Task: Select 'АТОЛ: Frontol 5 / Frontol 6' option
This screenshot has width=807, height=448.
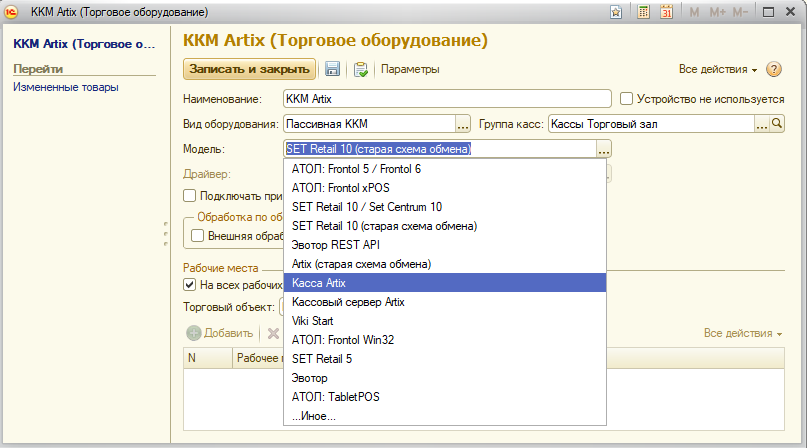Action: coord(445,169)
